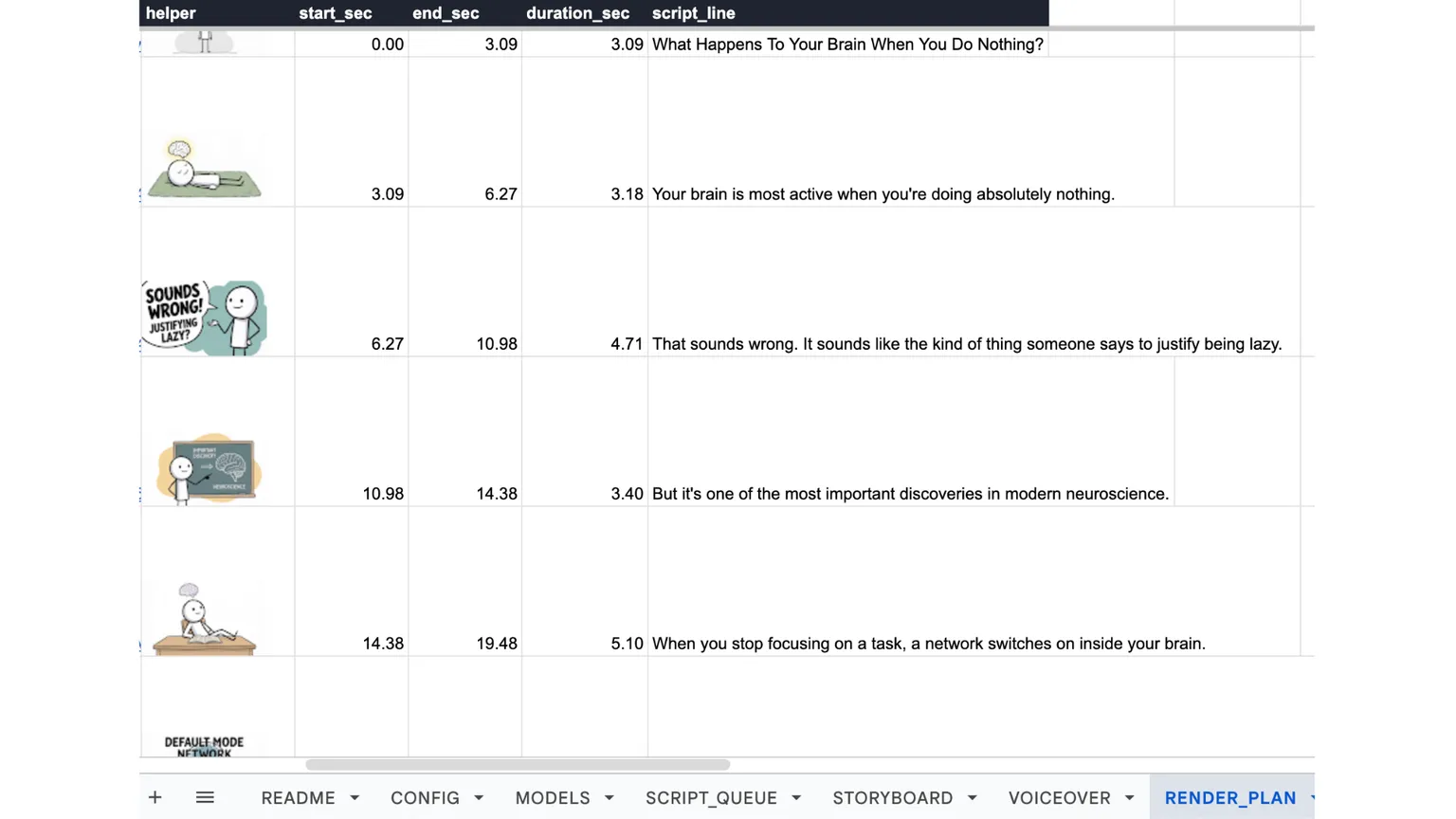Open the SCRIPT_QUEUE sheet tab
This screenshot has height=819, width=1456.
(x=711, y=798)
